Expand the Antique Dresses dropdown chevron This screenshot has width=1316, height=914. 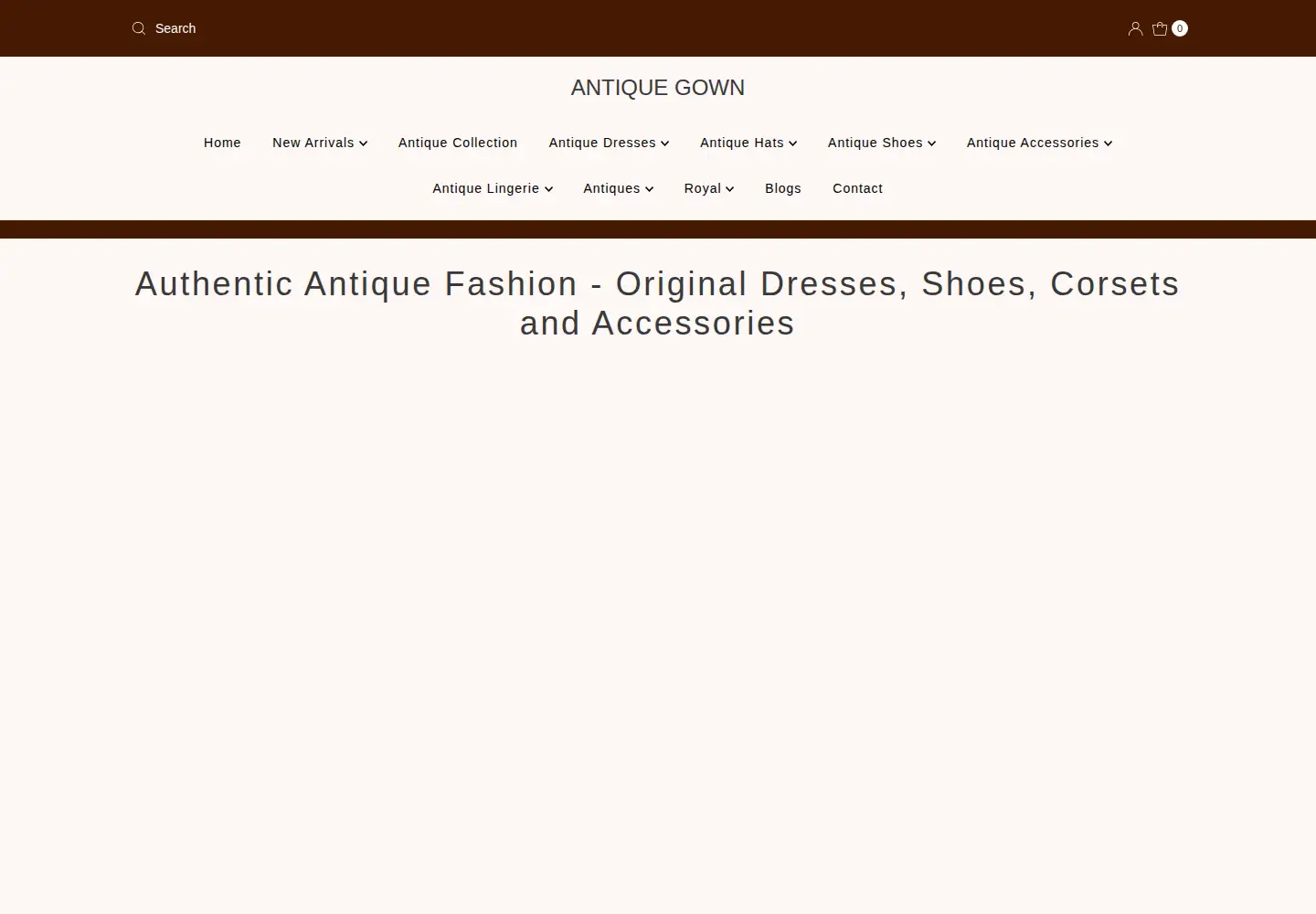(665, 143)
